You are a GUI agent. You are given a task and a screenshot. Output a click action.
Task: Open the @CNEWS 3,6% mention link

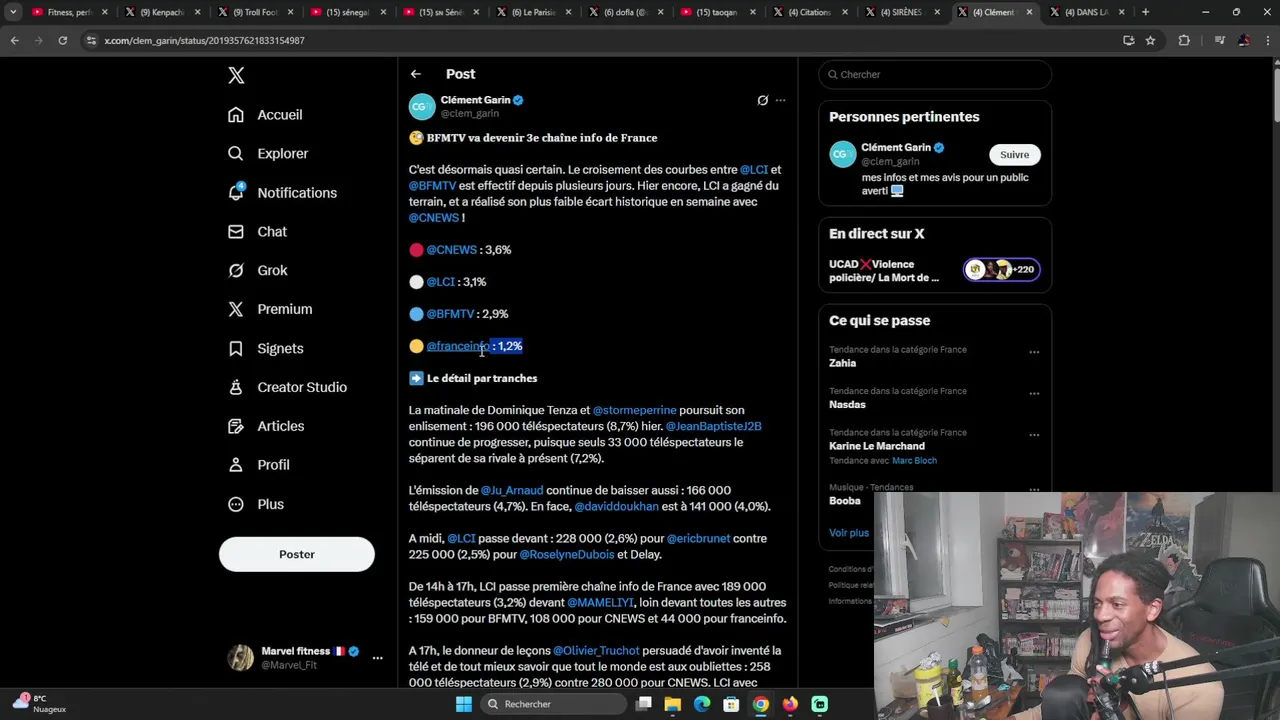click(x=452, y=250)
